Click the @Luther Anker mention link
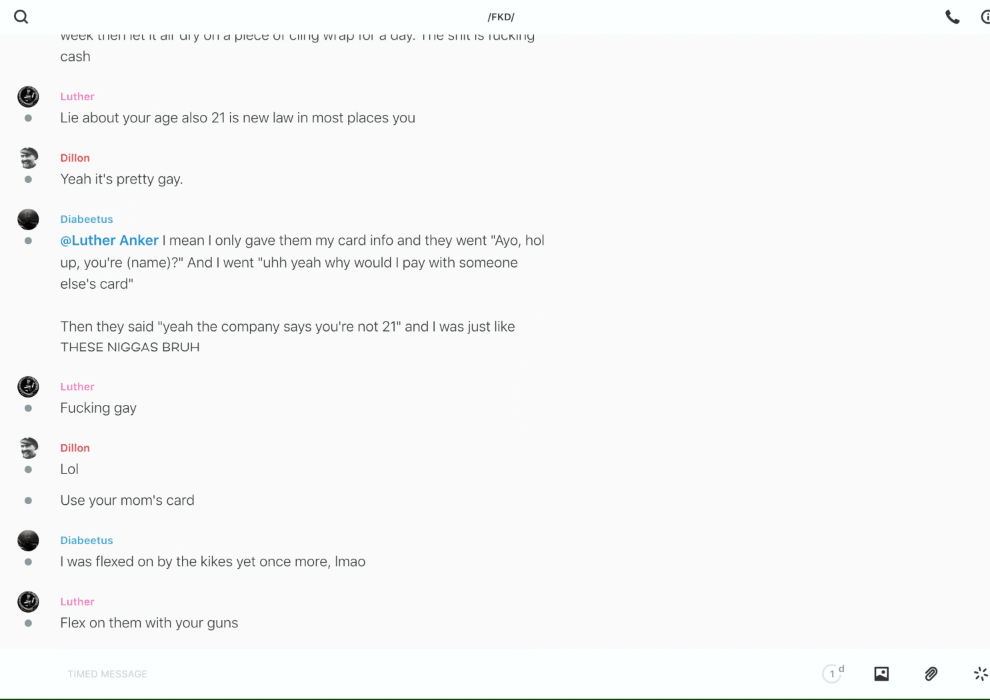 [109, 241]
